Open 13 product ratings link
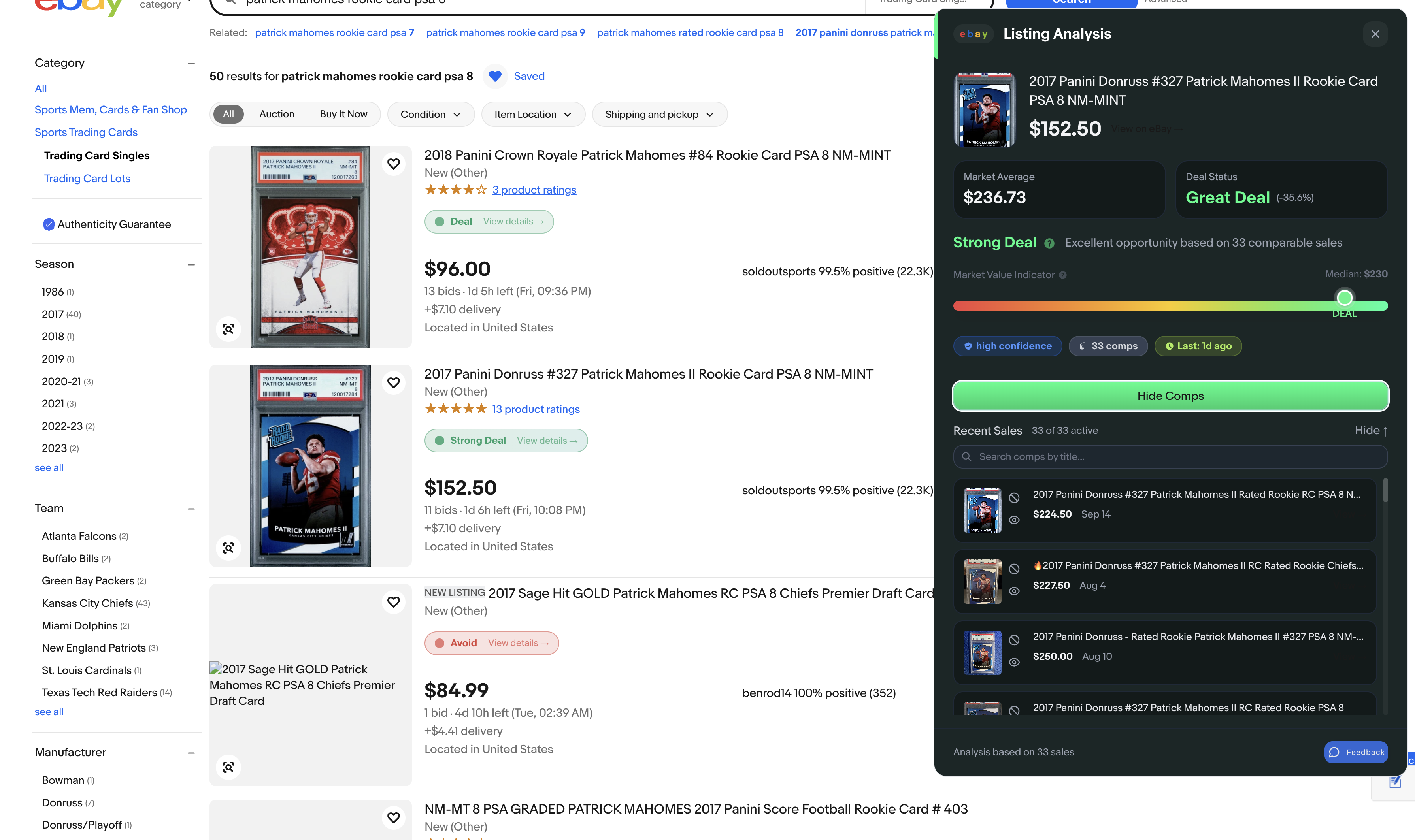 (536, 409)
